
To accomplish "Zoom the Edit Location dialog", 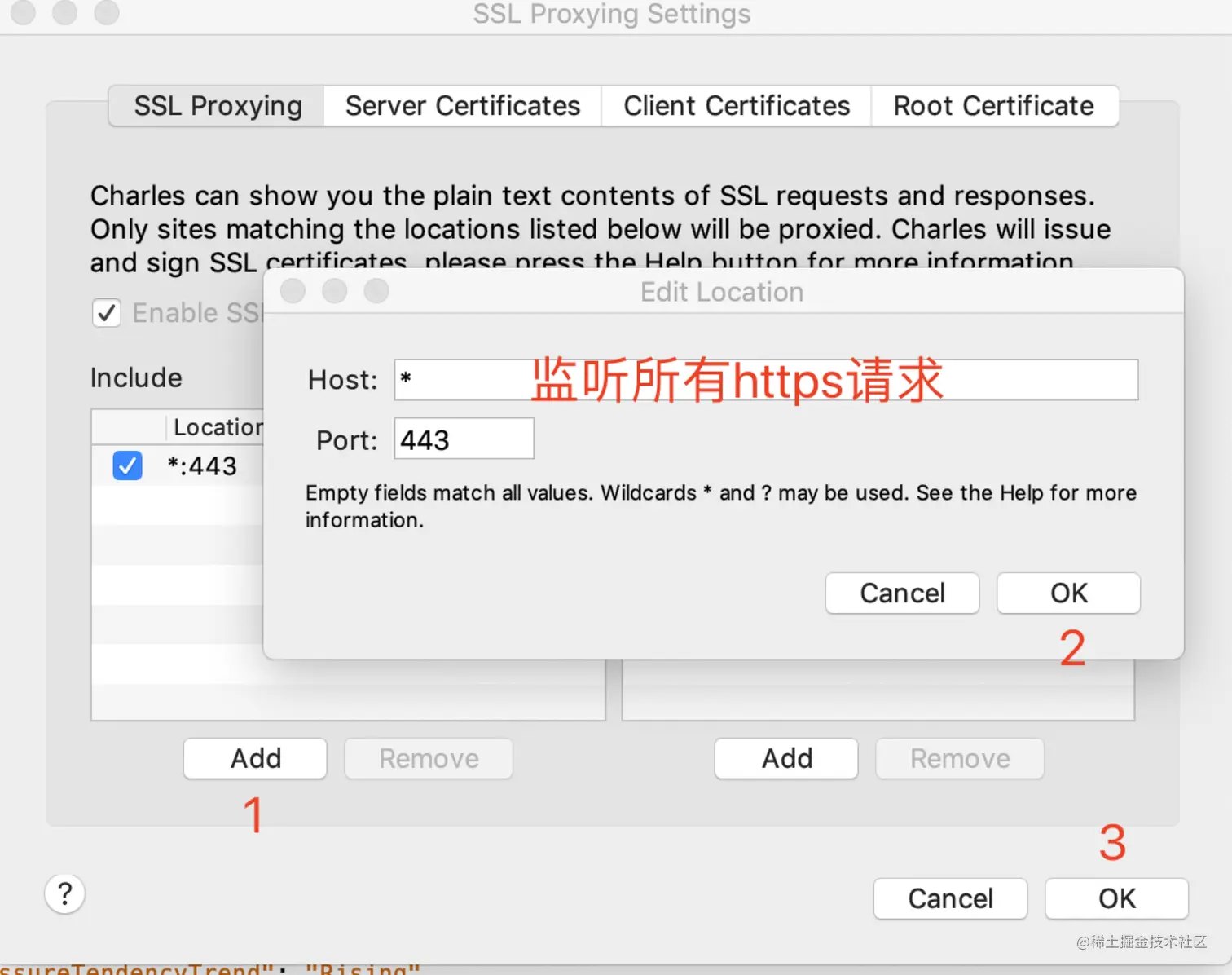I will 376,291.
